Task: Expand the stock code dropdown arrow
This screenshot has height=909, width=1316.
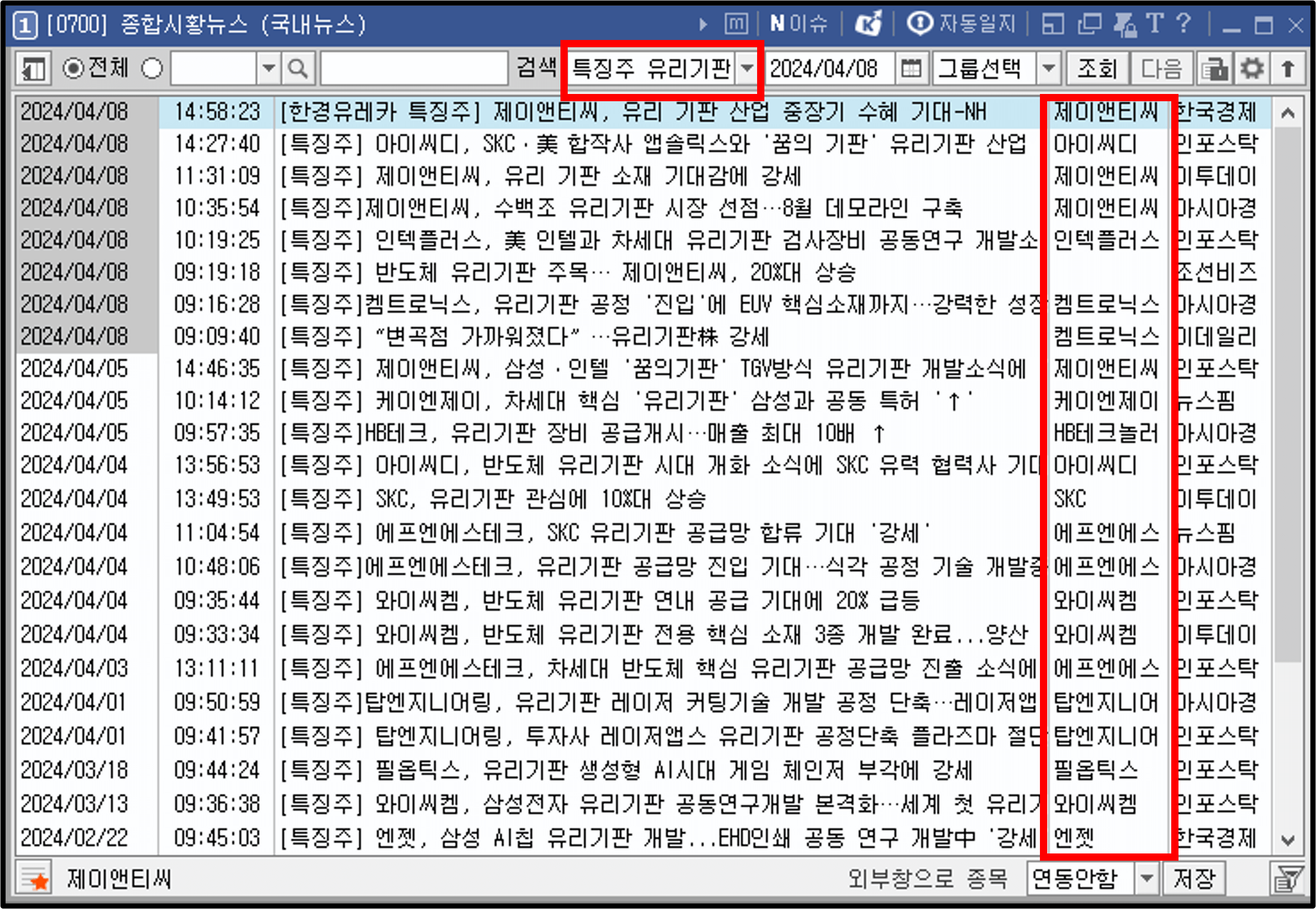Action: click(269, 69)
